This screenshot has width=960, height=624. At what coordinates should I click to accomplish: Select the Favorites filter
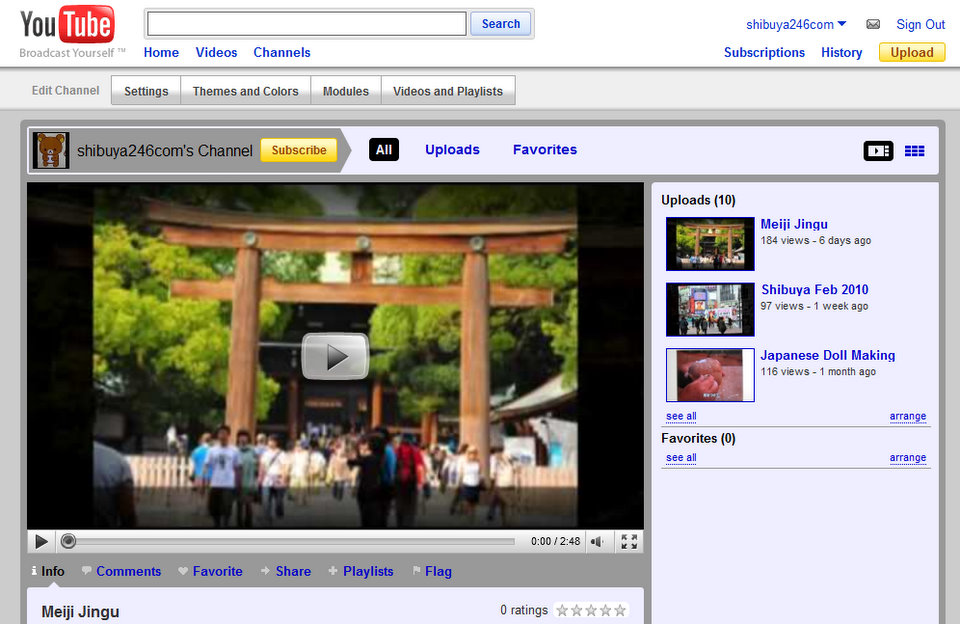(545, 149)
